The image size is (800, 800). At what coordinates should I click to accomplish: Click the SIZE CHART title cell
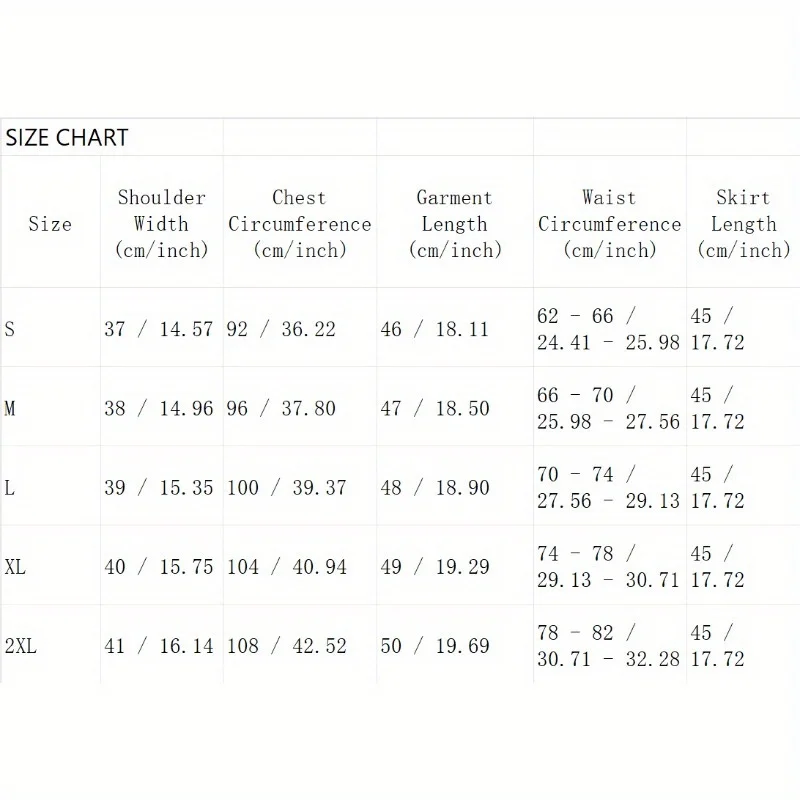[x=67, y=138]
